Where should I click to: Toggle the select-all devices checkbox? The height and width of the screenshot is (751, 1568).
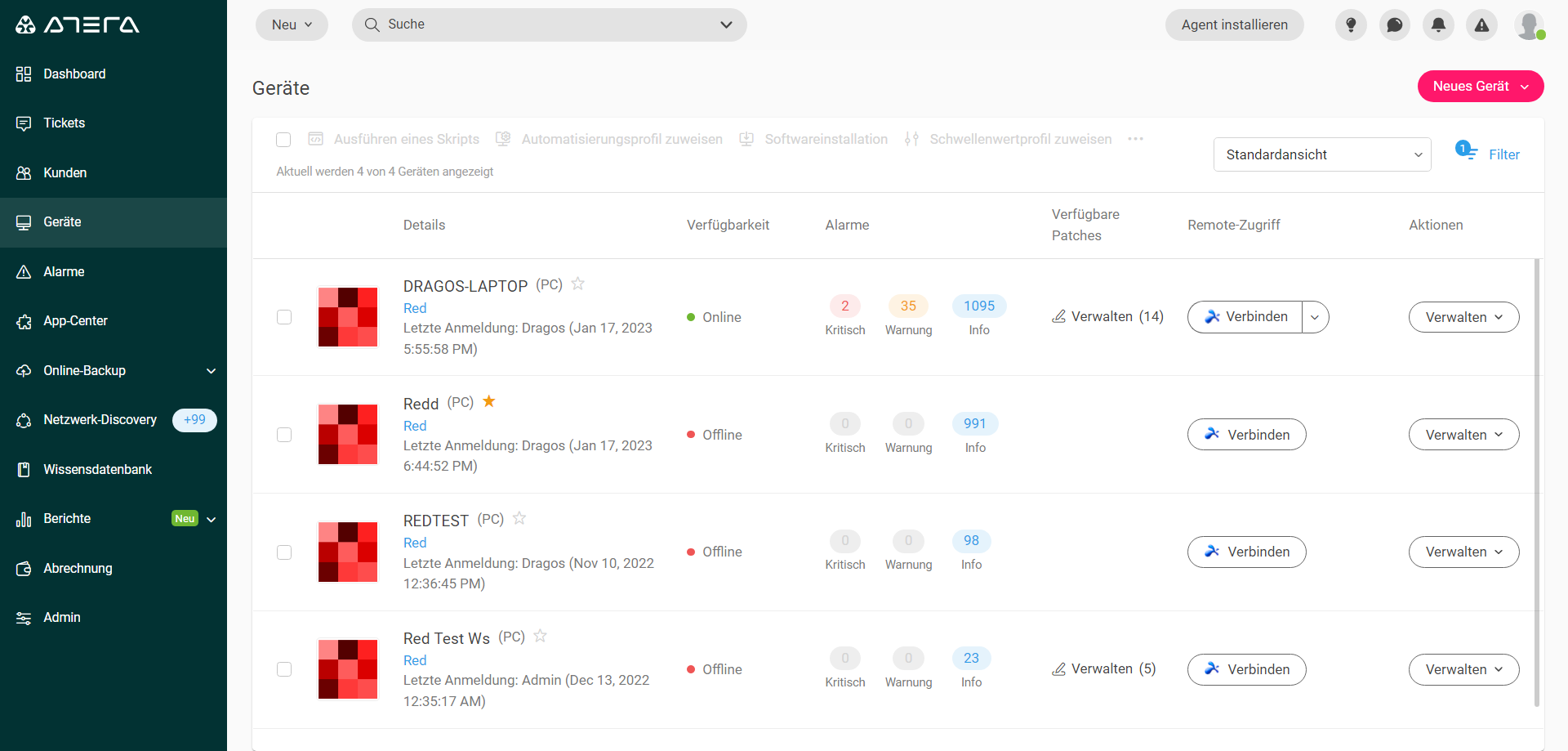point(283,140)
